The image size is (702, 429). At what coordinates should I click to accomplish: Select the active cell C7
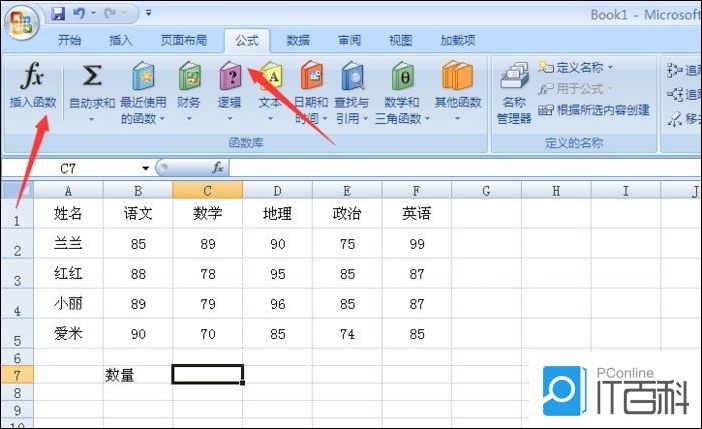pyautogui.click(x=208, y=374)
